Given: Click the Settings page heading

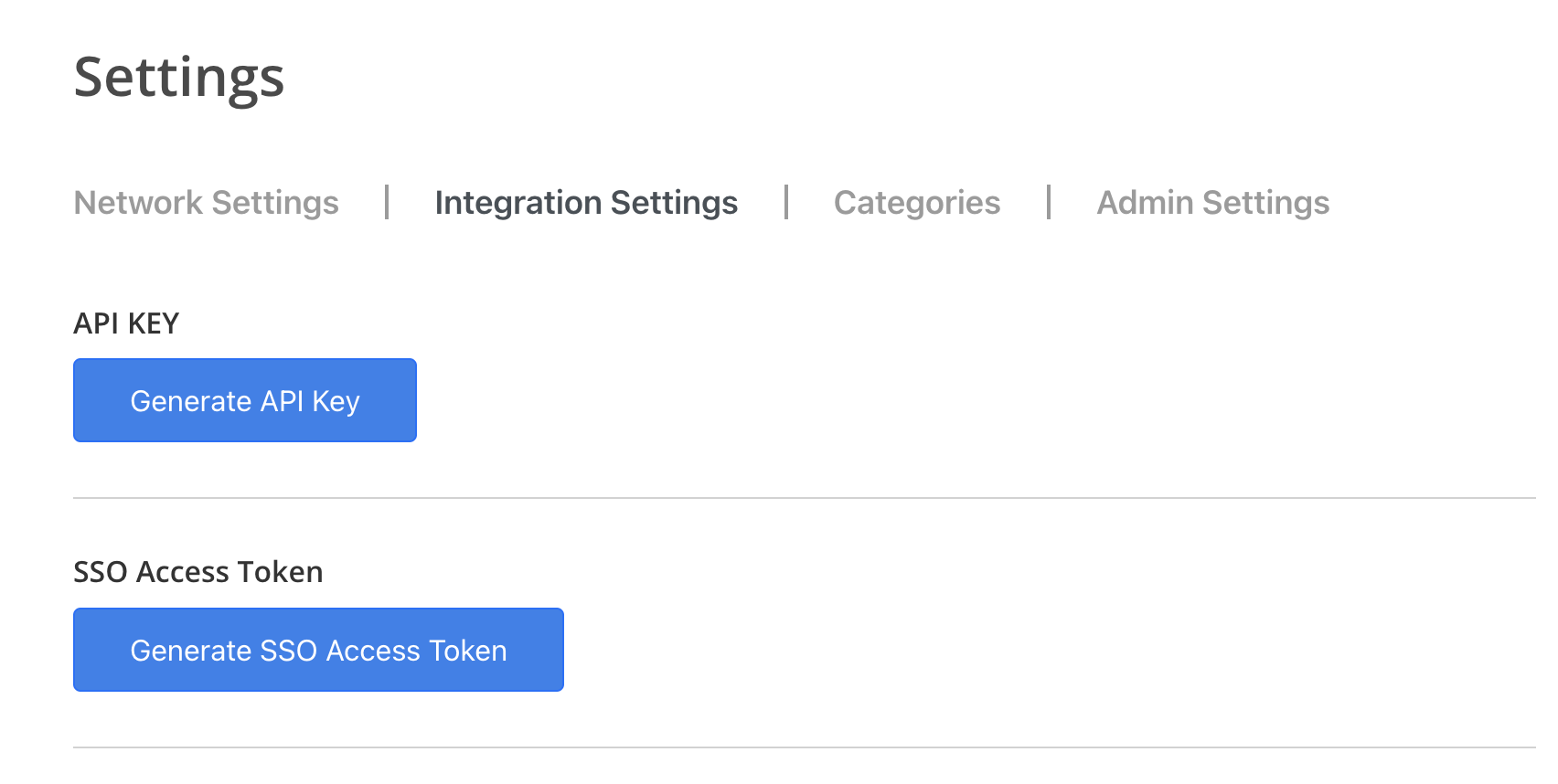Looking at the screenshot, I should tap(179, 78).
